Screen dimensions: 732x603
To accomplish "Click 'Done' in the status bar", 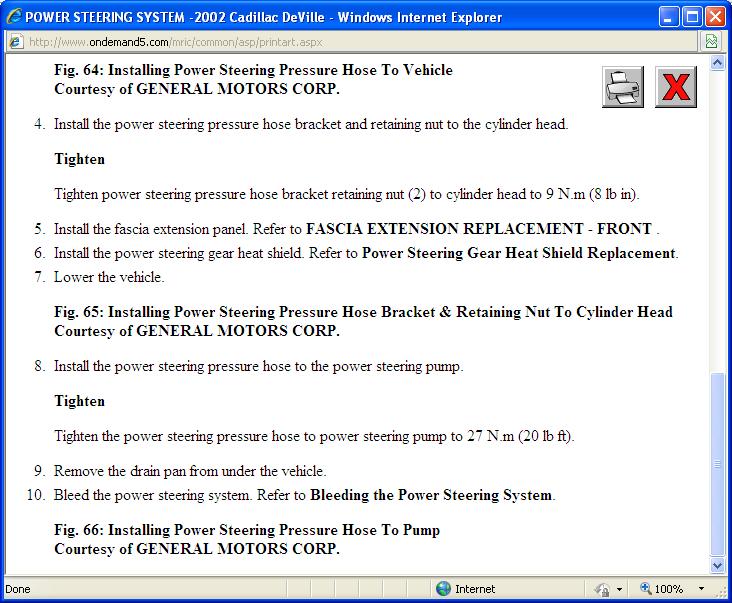I will click(18, 589).
